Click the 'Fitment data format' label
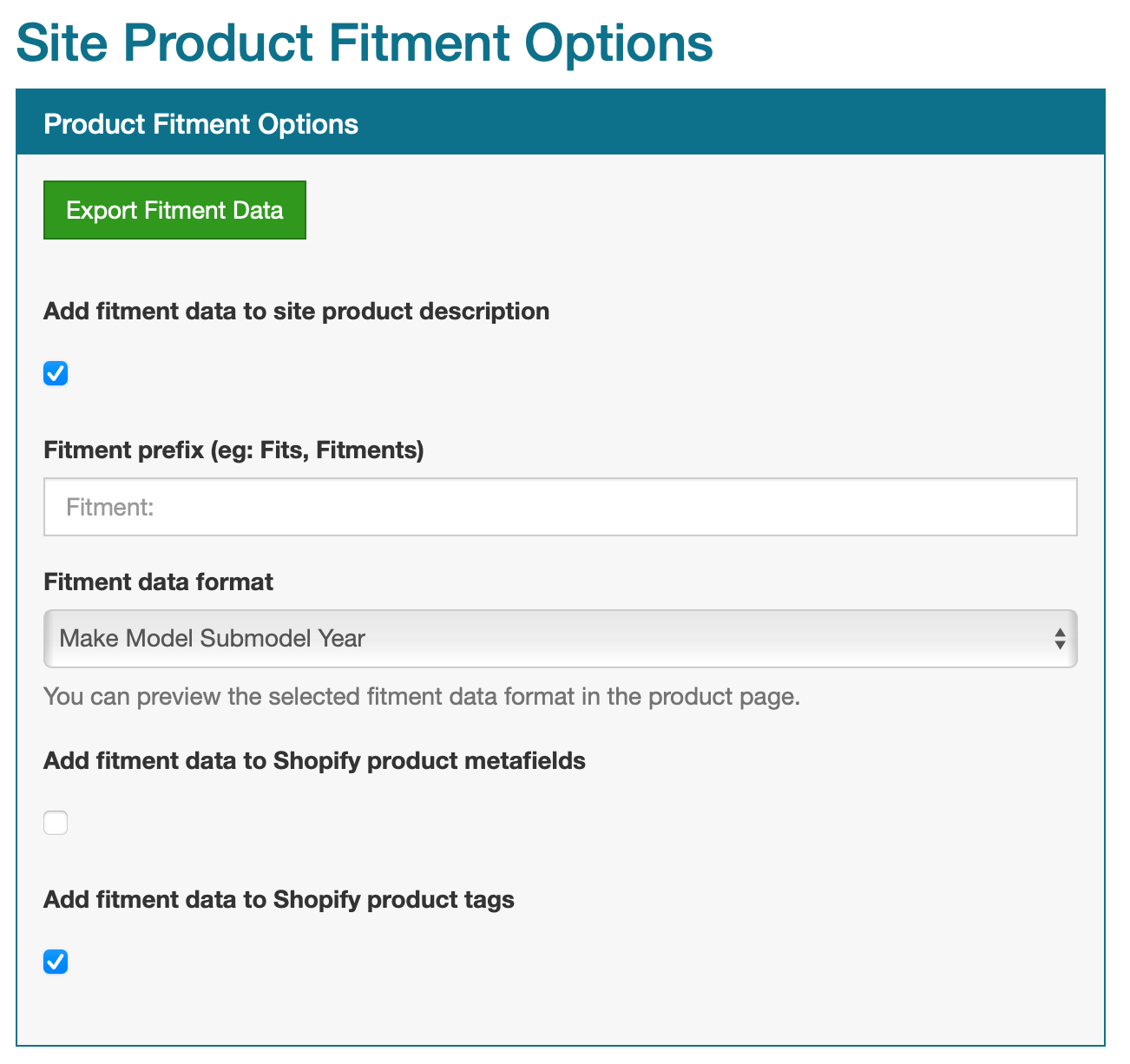The image size is (1130, 1064). point(158,581)
